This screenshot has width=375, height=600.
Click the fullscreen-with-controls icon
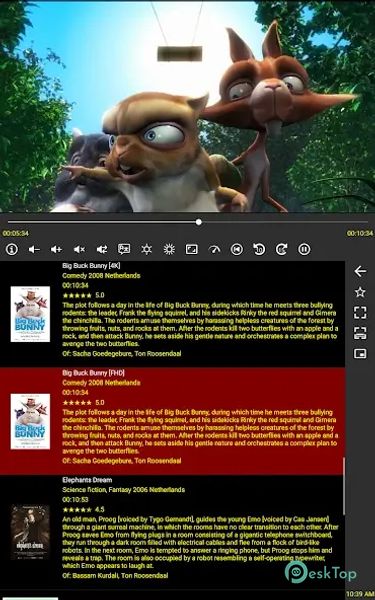tap(360, 333)
